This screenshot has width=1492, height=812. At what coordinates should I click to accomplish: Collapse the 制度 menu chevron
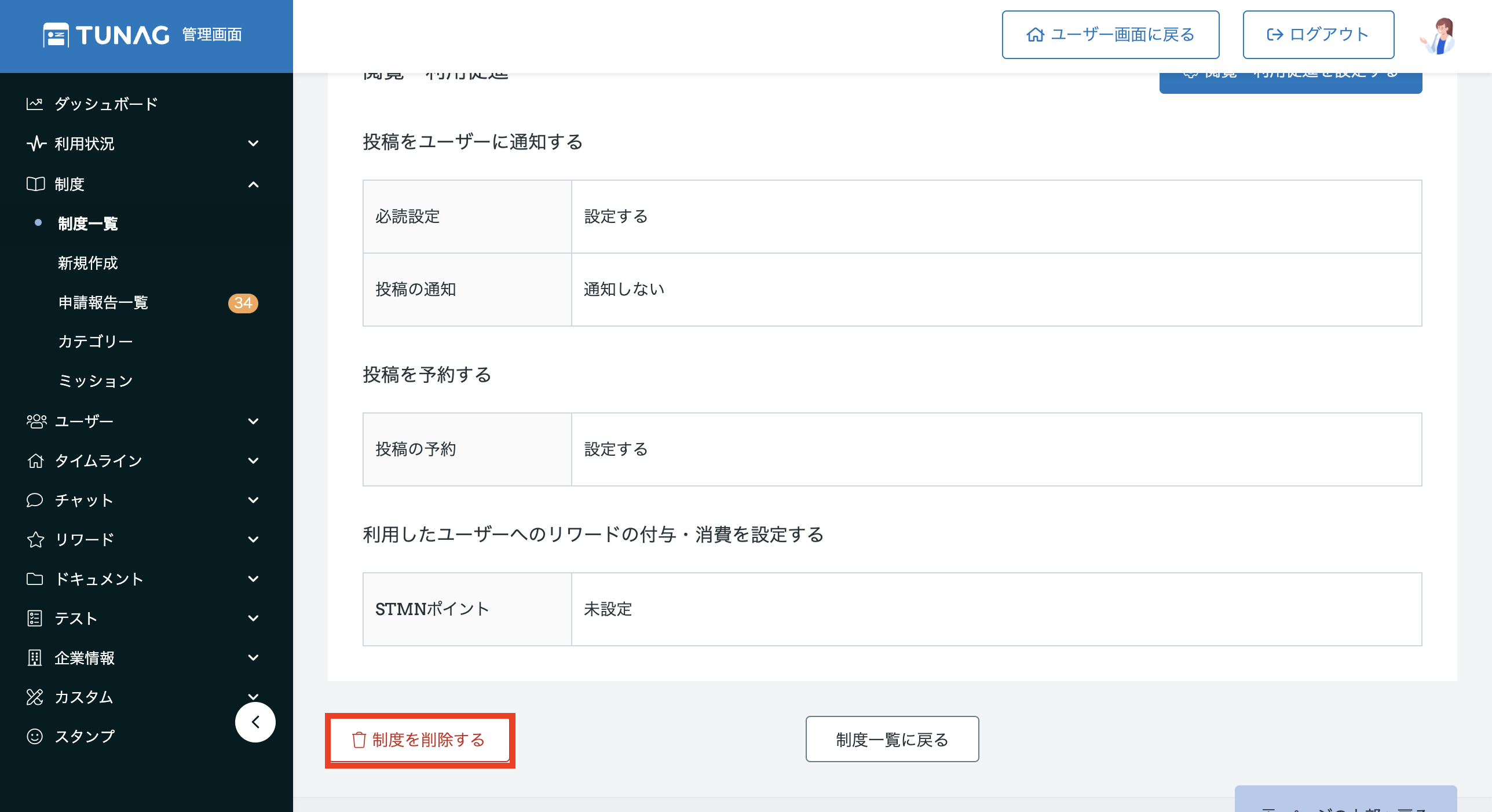click(x=253, y=184)
